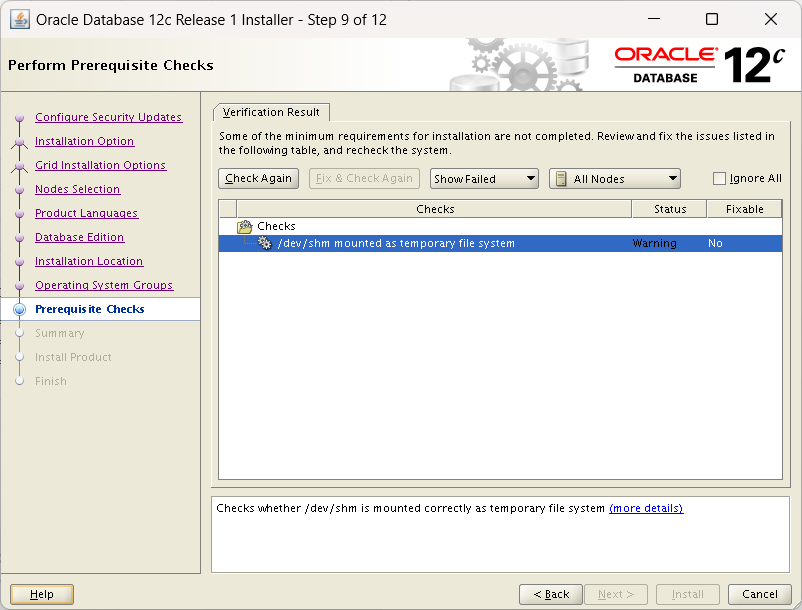Go to Nodes Selection step
The width and height of the screenshot is (802, 610).
(x=77, y=189)
